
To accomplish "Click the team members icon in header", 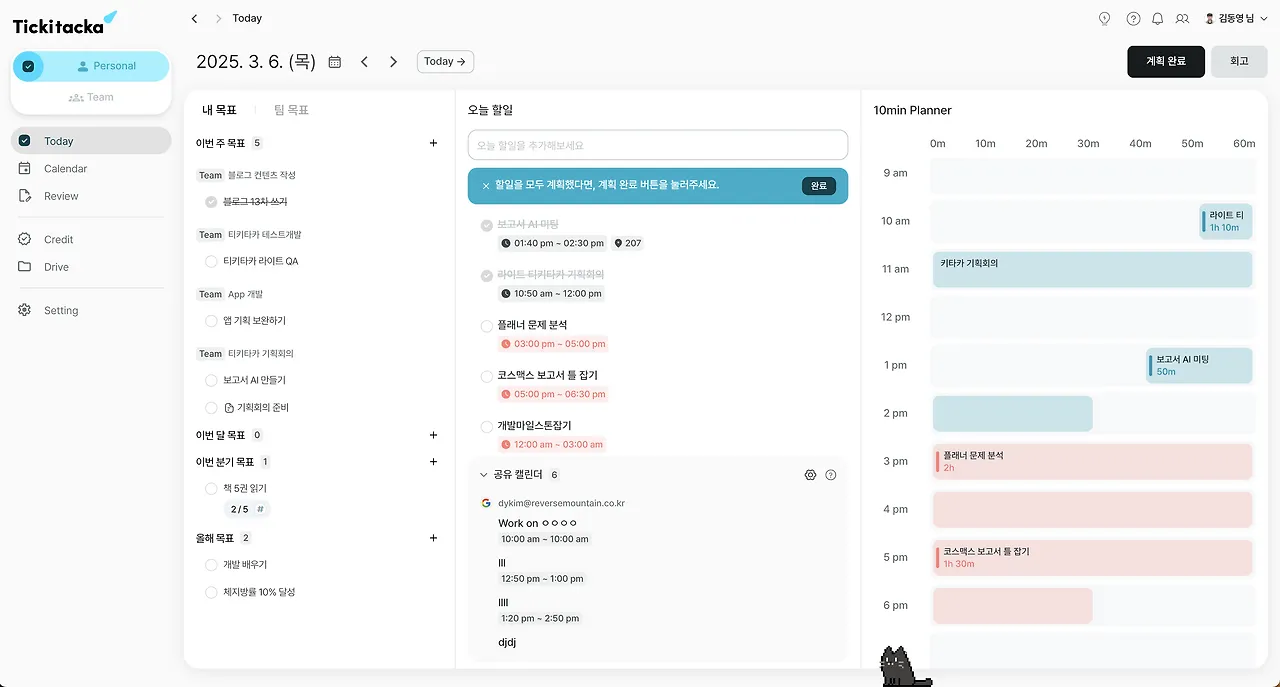I will [x=1182, y=18].
